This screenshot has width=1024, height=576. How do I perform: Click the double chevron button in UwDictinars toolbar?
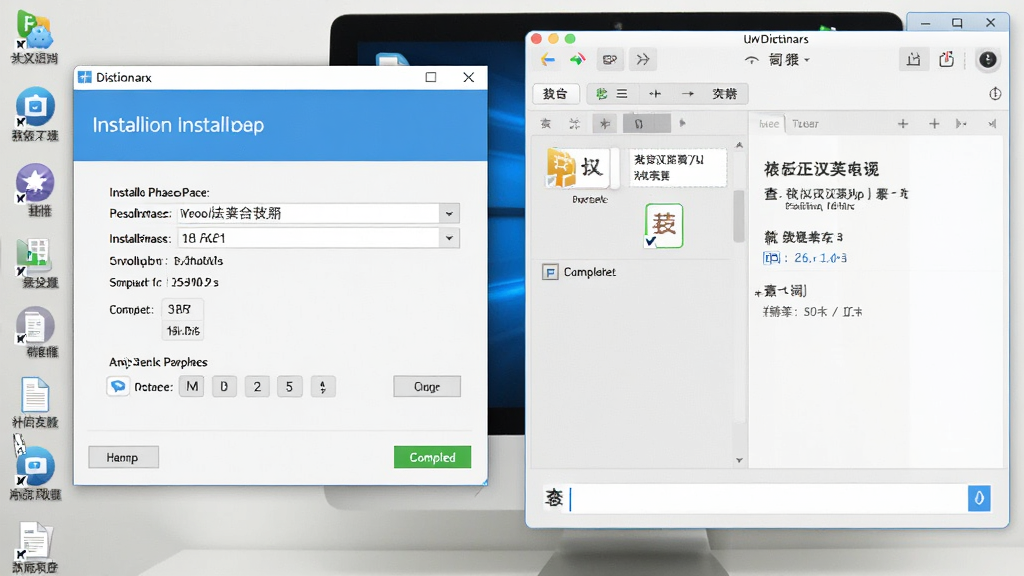643,60
